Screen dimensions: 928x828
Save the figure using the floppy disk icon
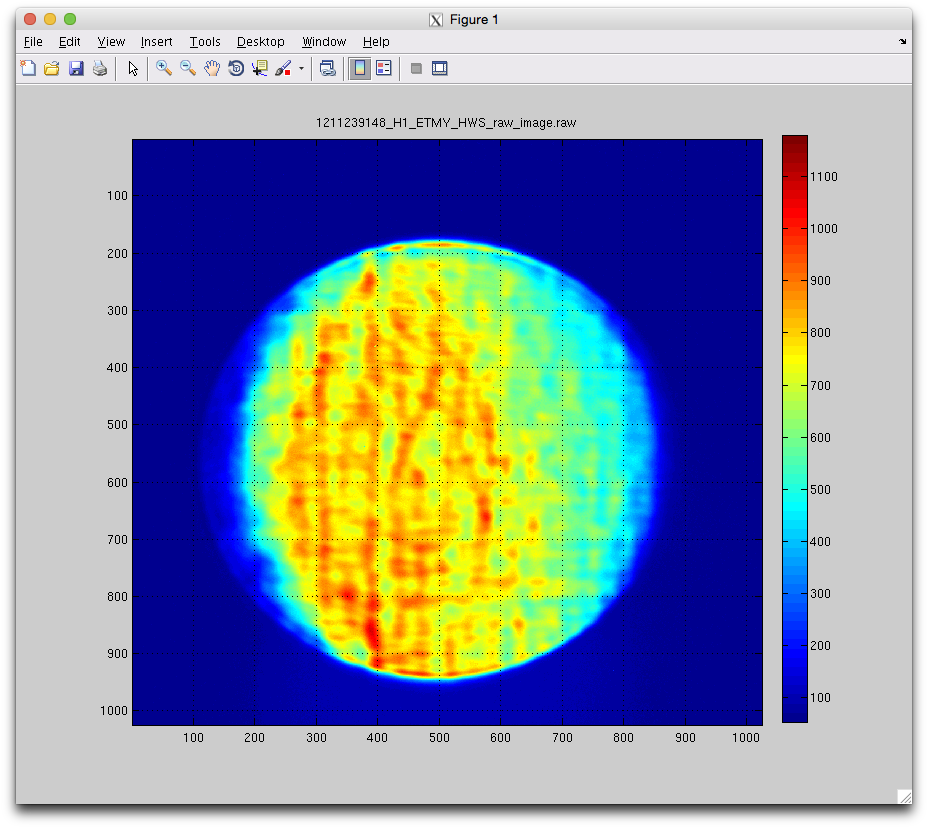coord(76,69)
